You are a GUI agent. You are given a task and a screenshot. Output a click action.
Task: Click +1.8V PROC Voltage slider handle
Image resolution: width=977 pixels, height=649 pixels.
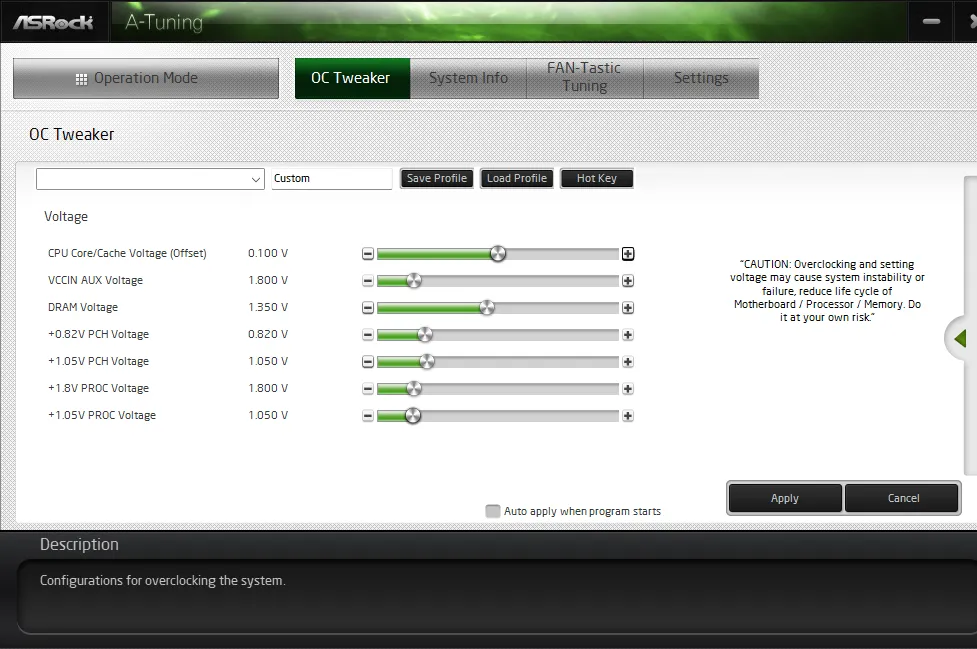coord(414,389)
